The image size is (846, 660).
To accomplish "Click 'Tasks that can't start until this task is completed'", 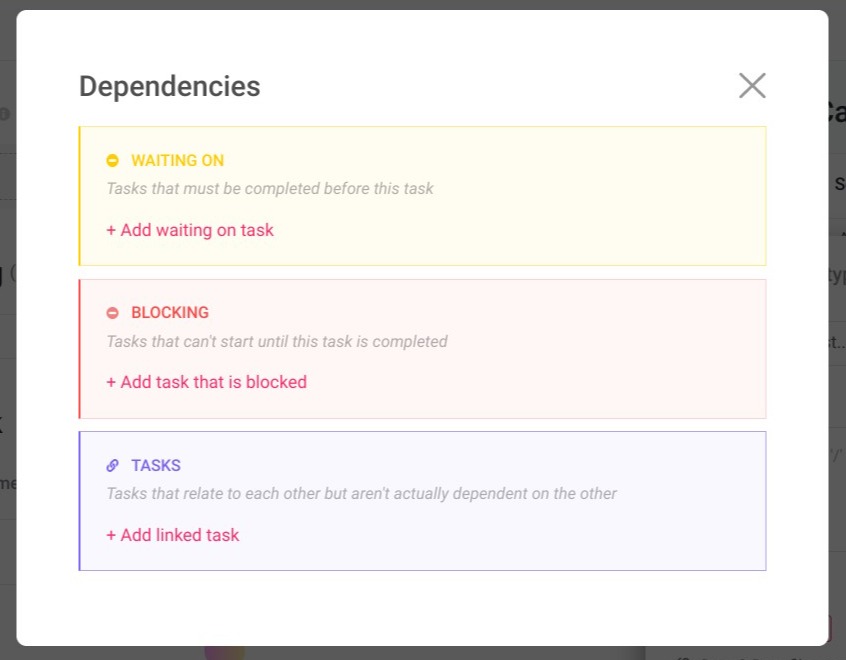I will coord(277,341).
